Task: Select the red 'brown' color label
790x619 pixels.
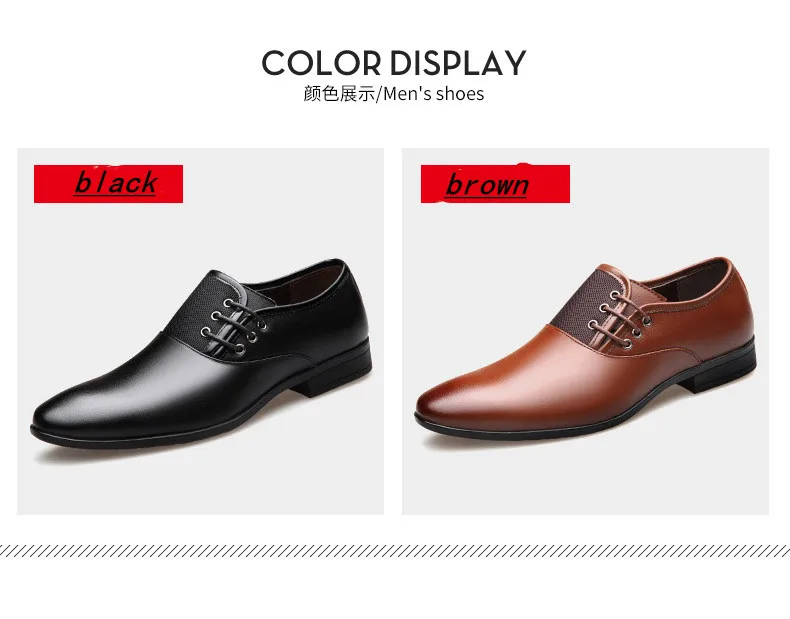Action: [x=495, y=184]
